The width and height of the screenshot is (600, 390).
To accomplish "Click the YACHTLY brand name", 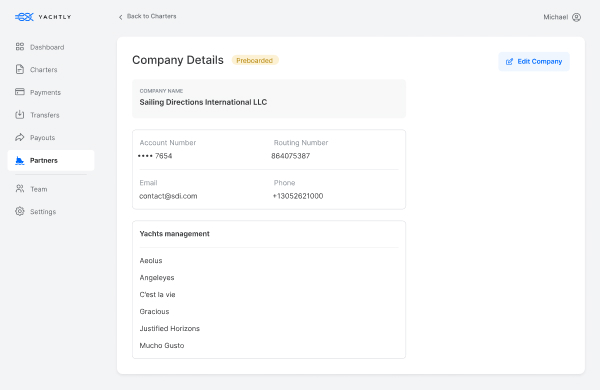I will pyautogui.click(x=55, y=17).
